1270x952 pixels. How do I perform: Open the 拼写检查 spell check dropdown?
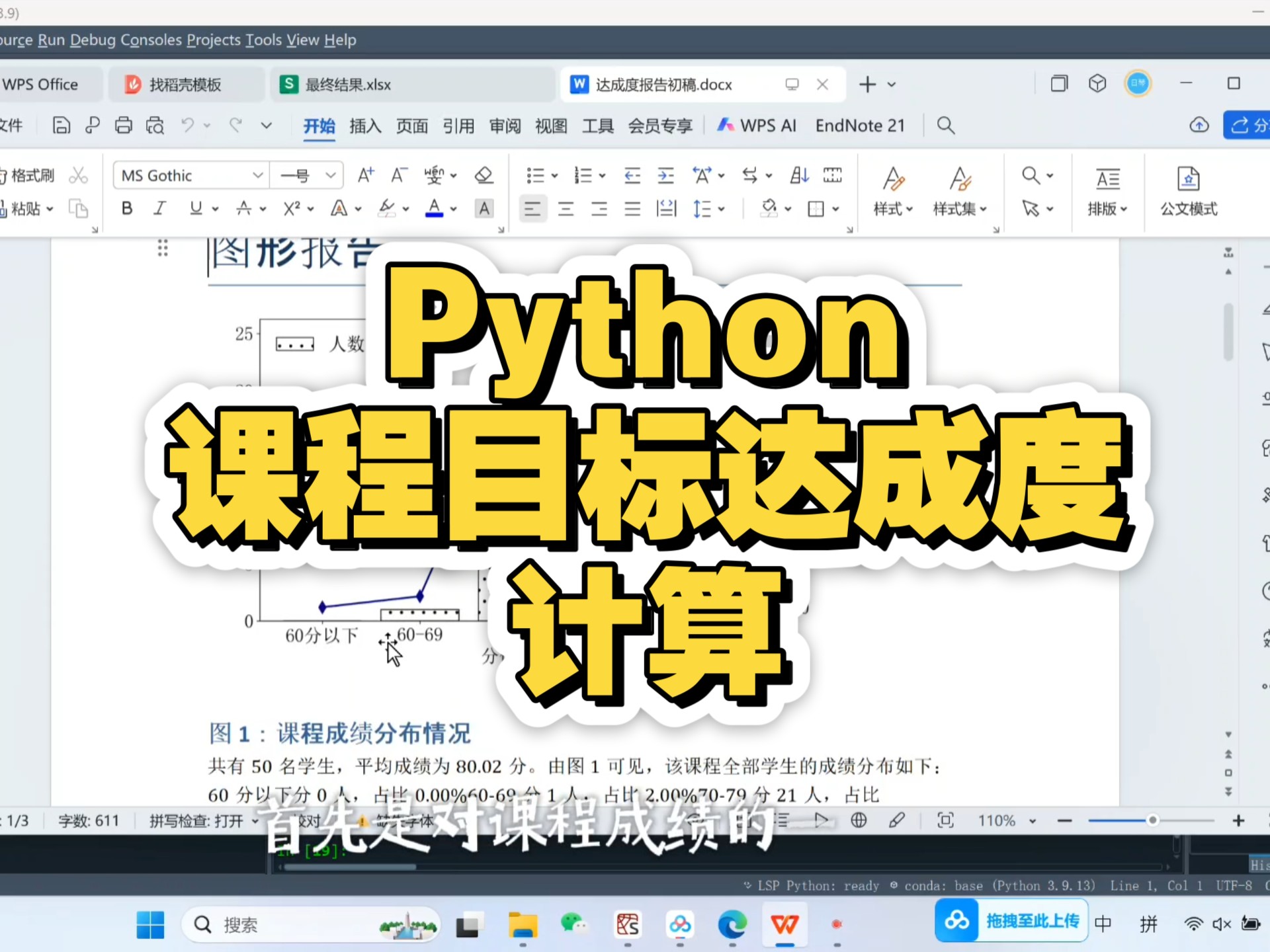[253, 820]
